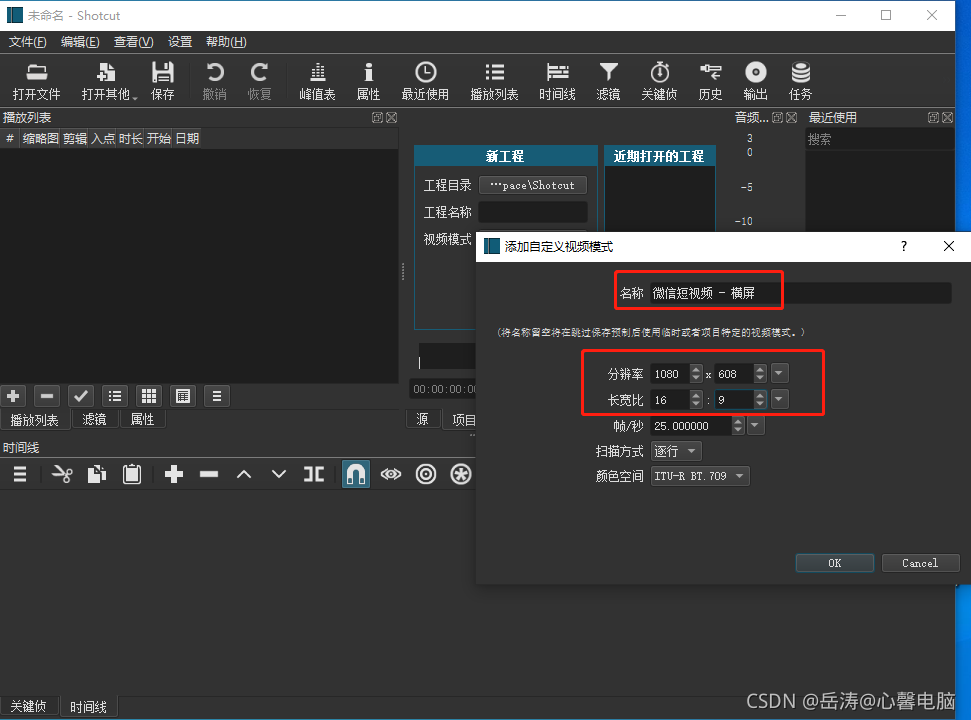The width and height of the screenshot is (971, 720).
Task: Switch to the 滤镜 tab under playlist
Action: click(x=94, y=419)
